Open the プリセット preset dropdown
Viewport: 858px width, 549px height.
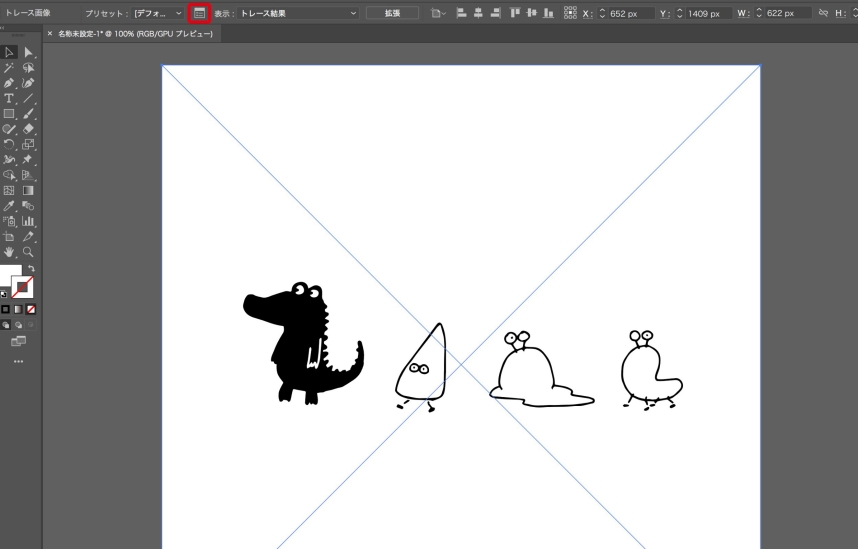pyautogui.click(x=158, y=13)
